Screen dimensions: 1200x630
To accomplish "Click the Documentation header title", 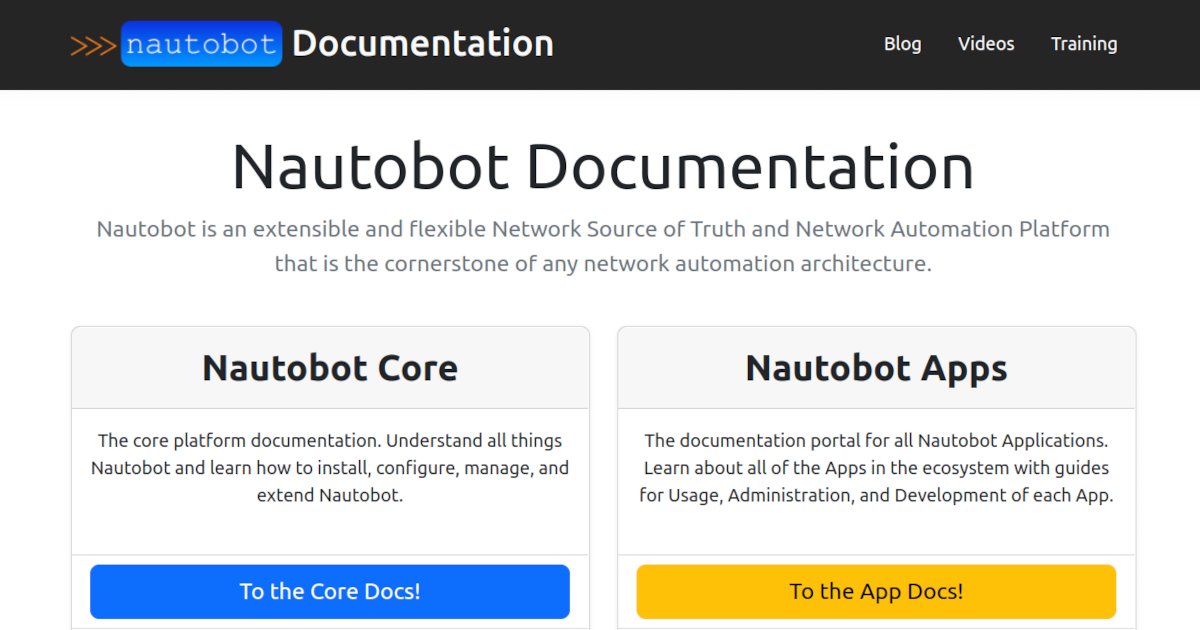I will [x=423, y=43].
